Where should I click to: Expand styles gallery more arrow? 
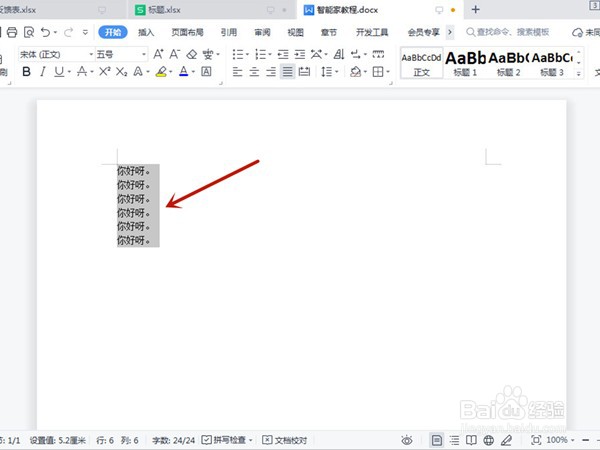pos(579,73)
